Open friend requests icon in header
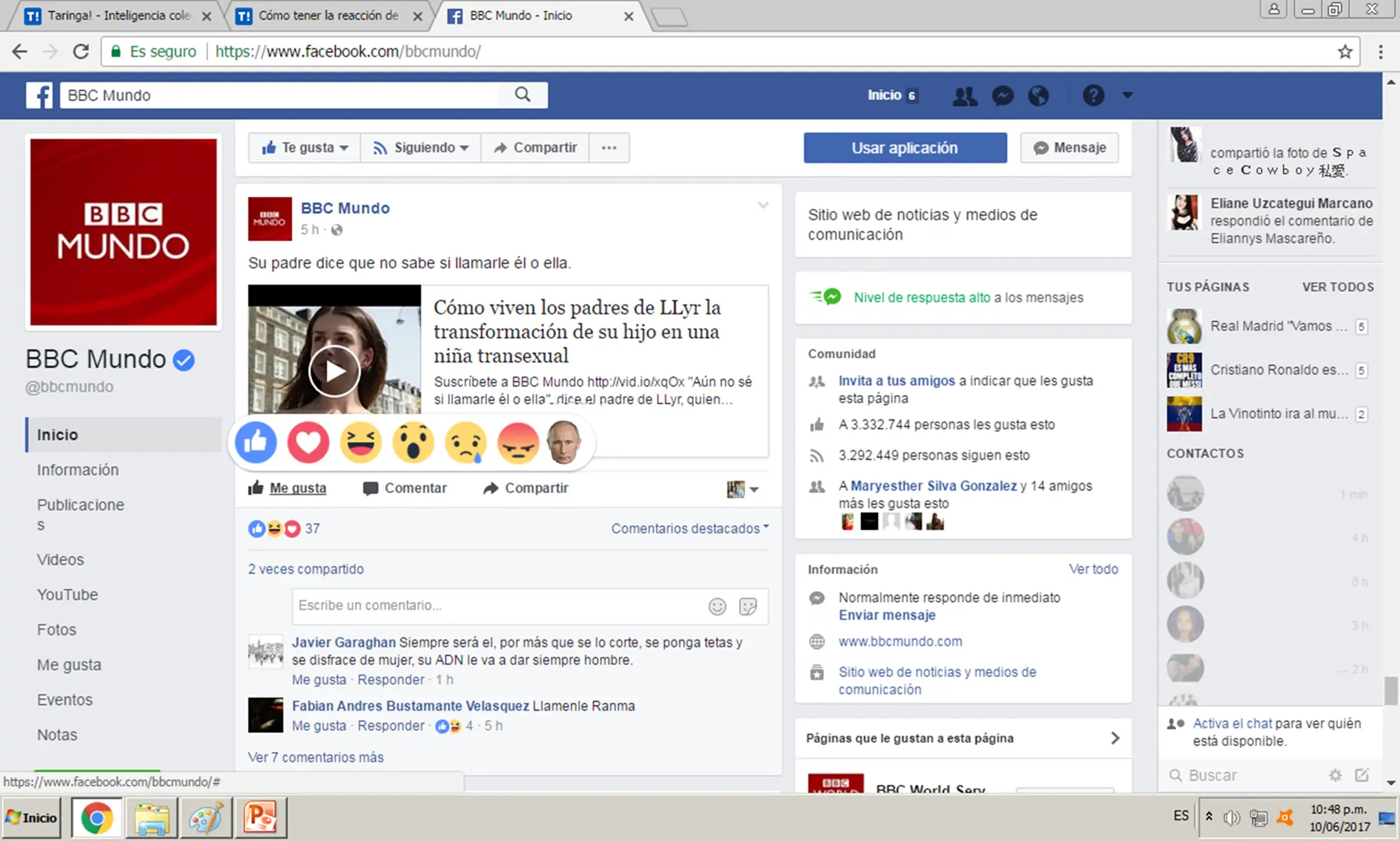This screenshot has height=841, width=1400. pyautogui.click(x=965, y=95)
